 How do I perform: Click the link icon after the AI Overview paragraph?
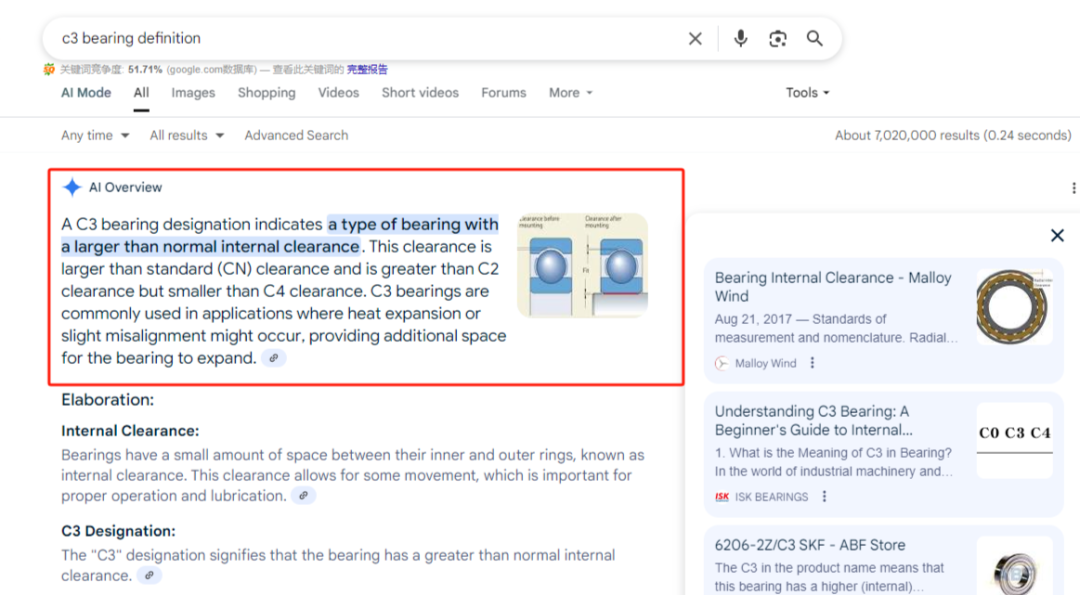tap(274, 357)
